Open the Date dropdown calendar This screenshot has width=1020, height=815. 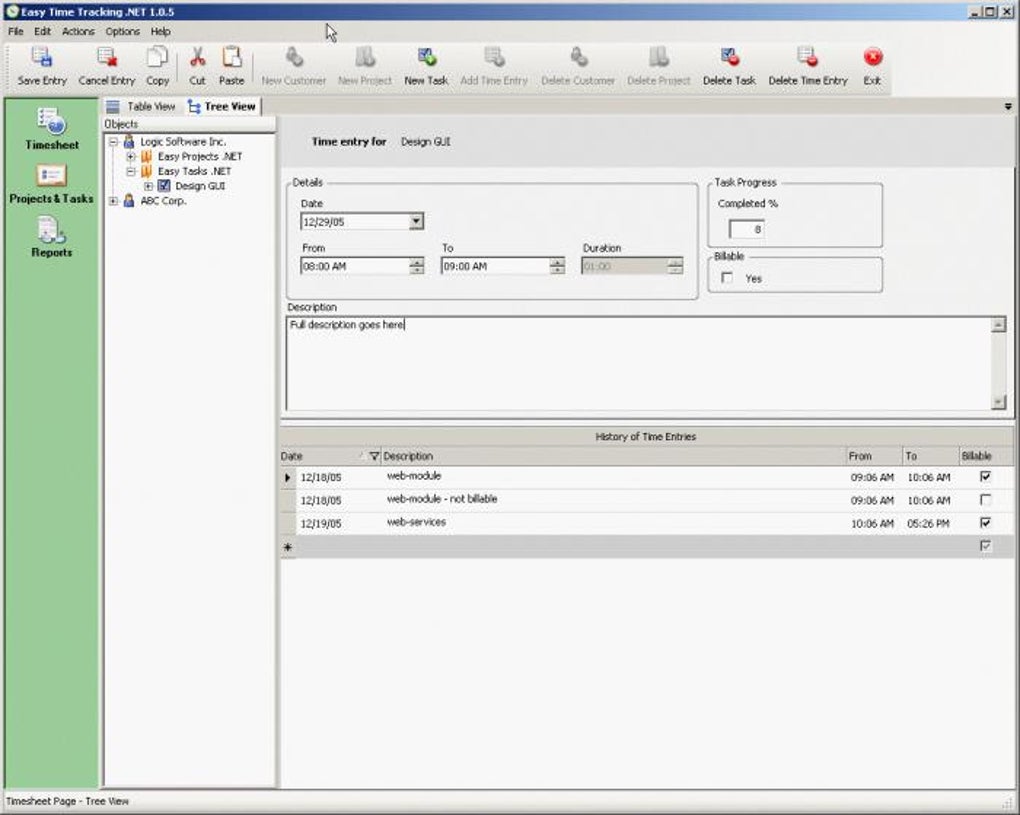tap(416, 222)
